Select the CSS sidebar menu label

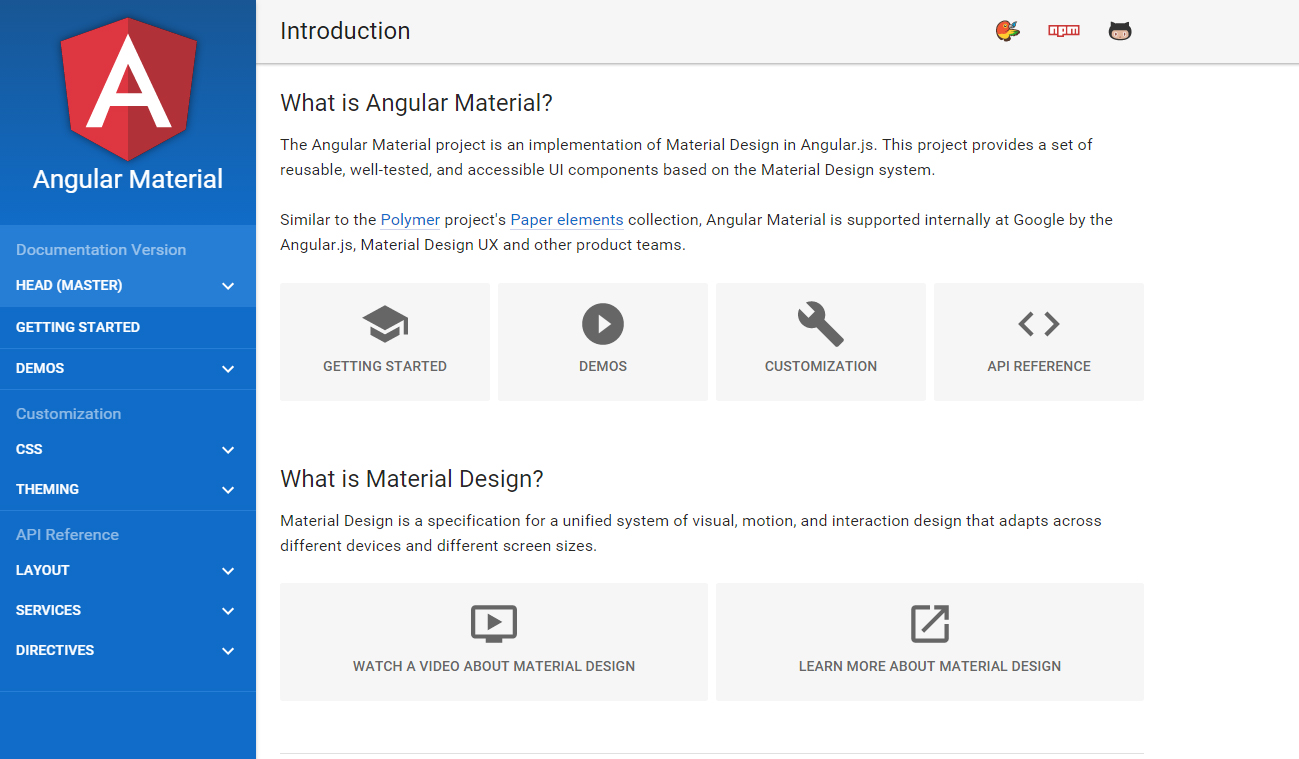[x=29, y=449]
